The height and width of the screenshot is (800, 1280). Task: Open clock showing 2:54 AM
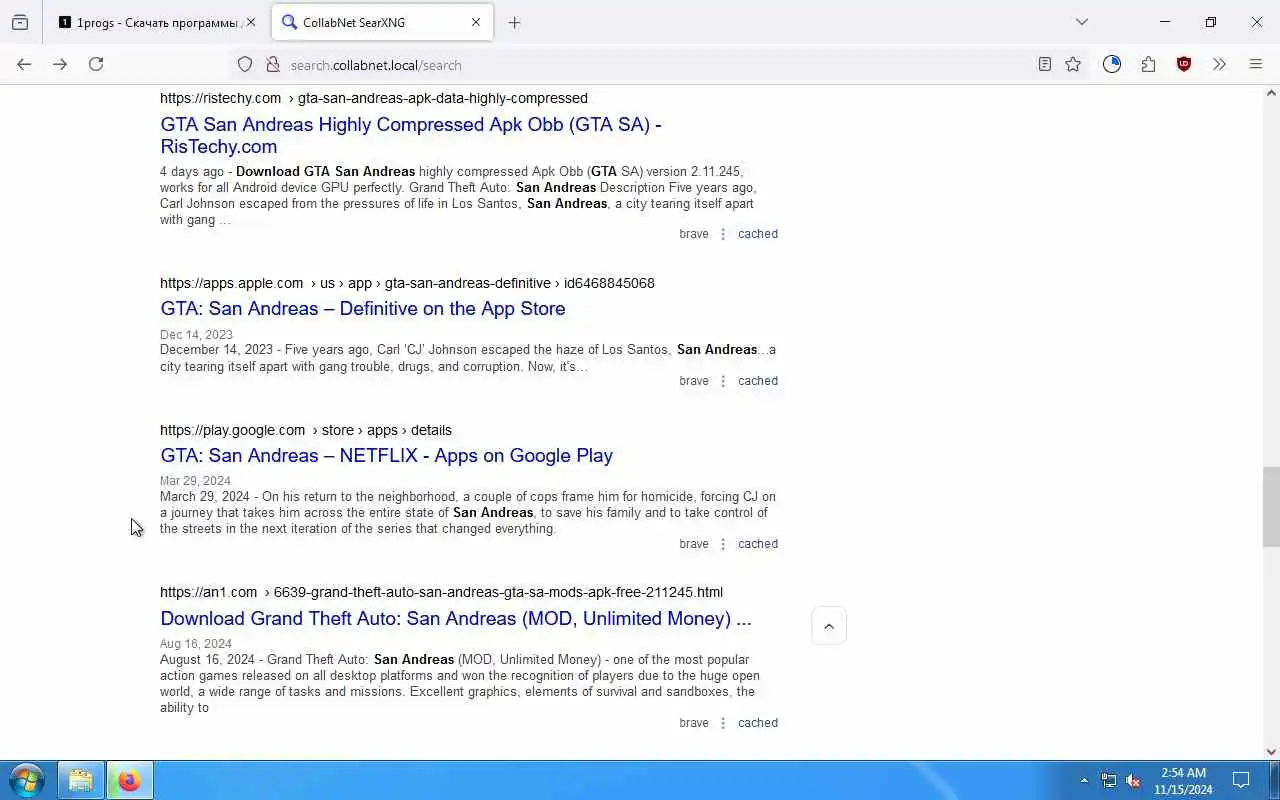point(1183,780)
